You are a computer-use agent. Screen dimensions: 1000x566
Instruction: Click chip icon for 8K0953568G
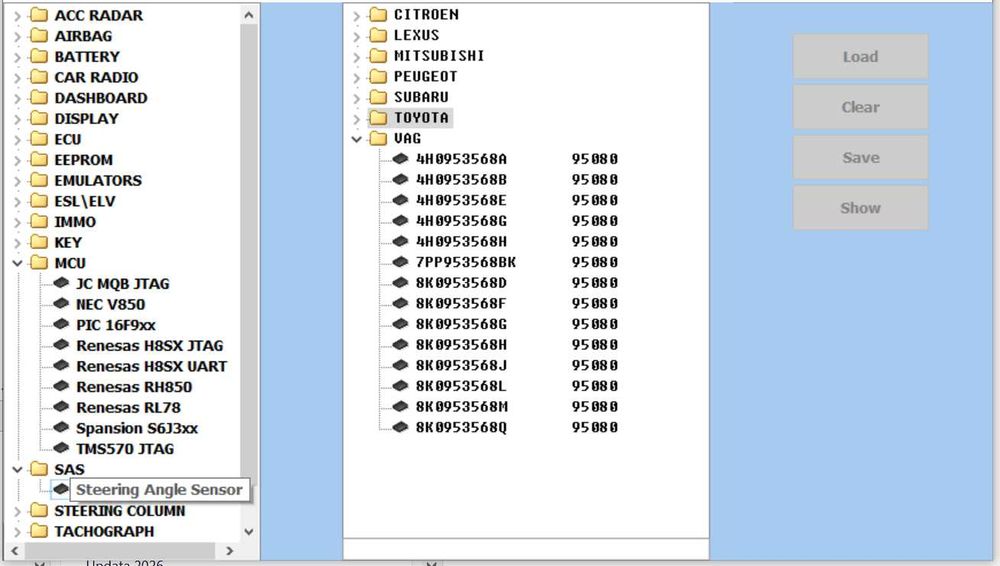[x=400, y=324]
